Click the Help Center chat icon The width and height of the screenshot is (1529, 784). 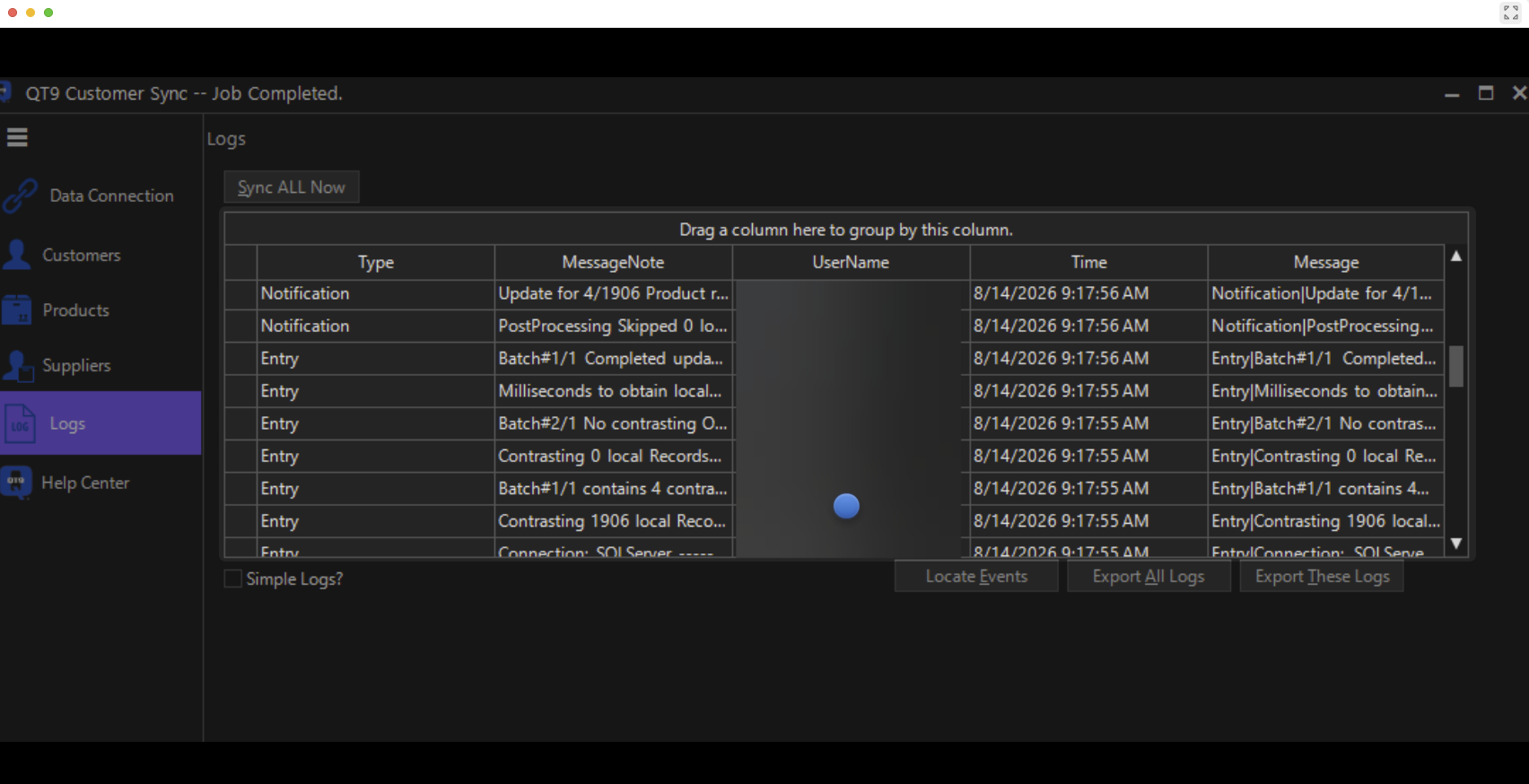pos(16,483)
